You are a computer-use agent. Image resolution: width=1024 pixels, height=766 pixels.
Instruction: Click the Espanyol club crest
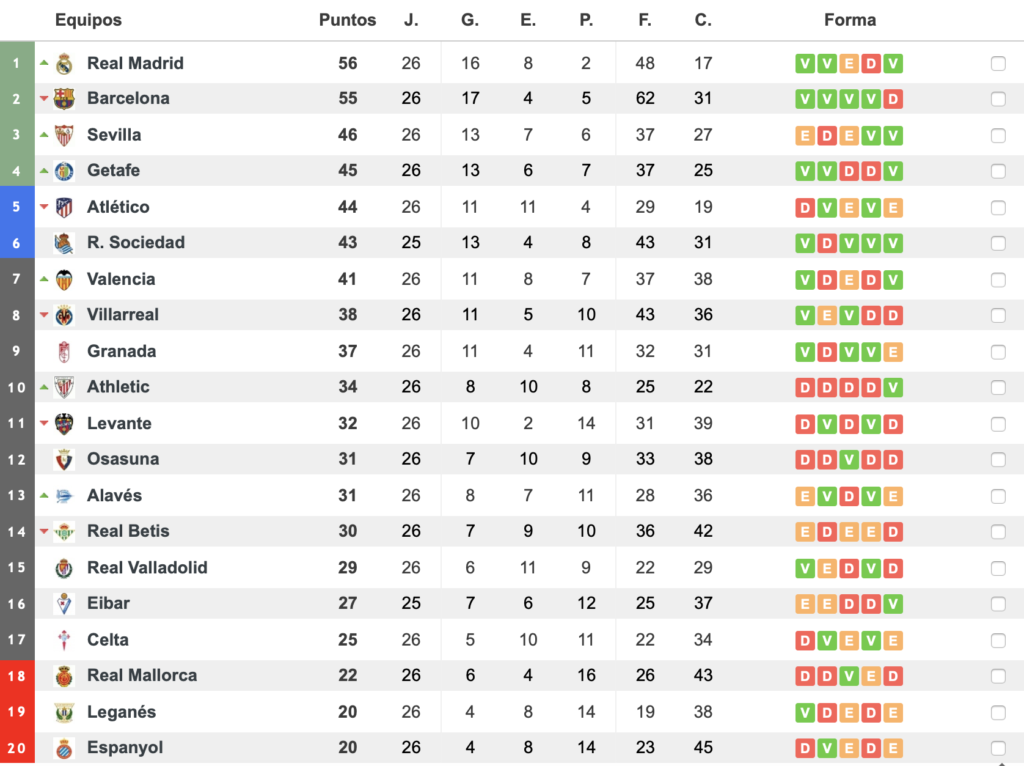click(x=64, y=748)
